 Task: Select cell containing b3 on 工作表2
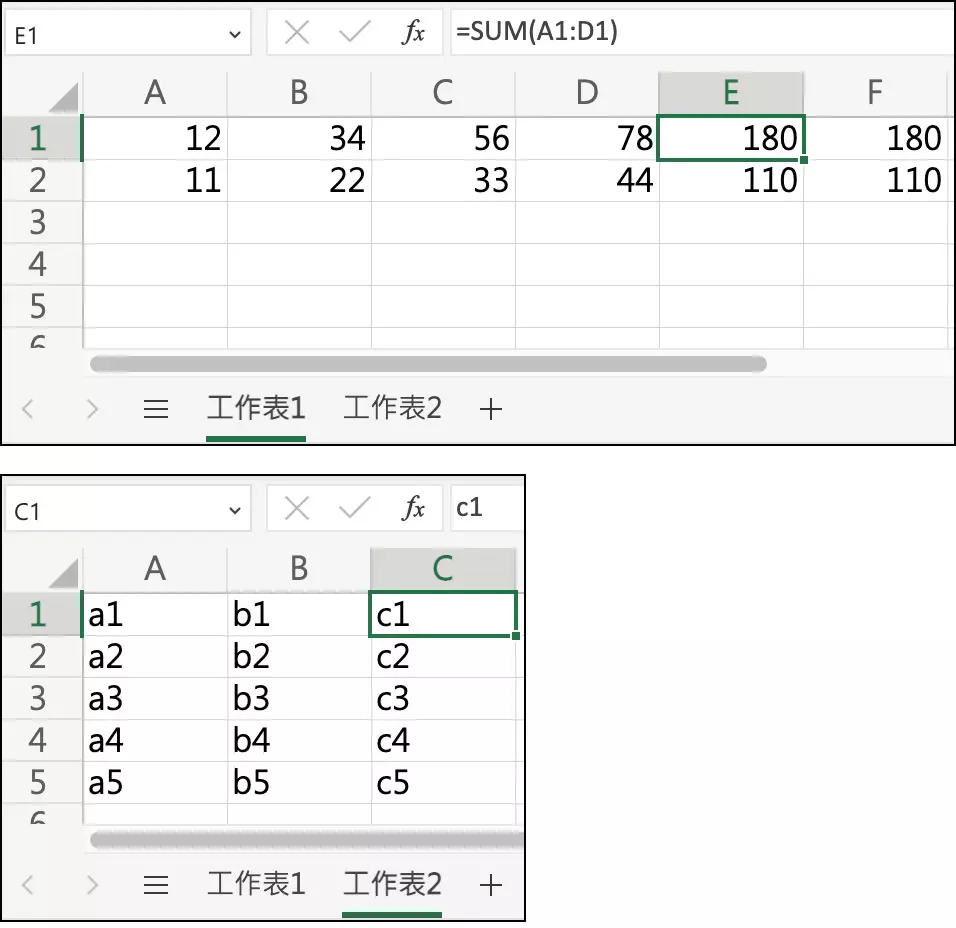tap(298, 698)
